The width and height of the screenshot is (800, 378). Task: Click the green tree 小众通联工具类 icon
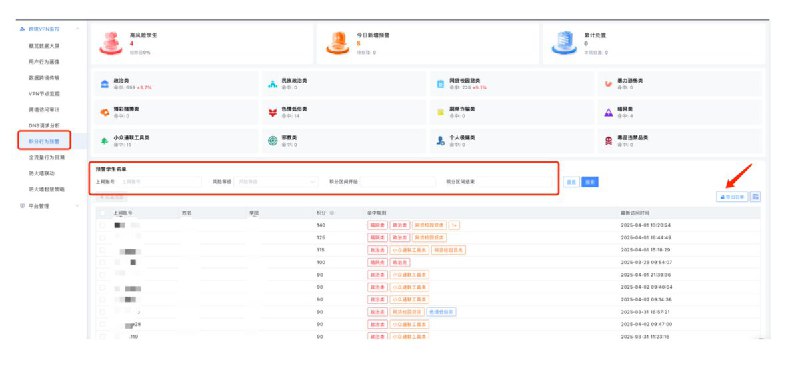105,141
